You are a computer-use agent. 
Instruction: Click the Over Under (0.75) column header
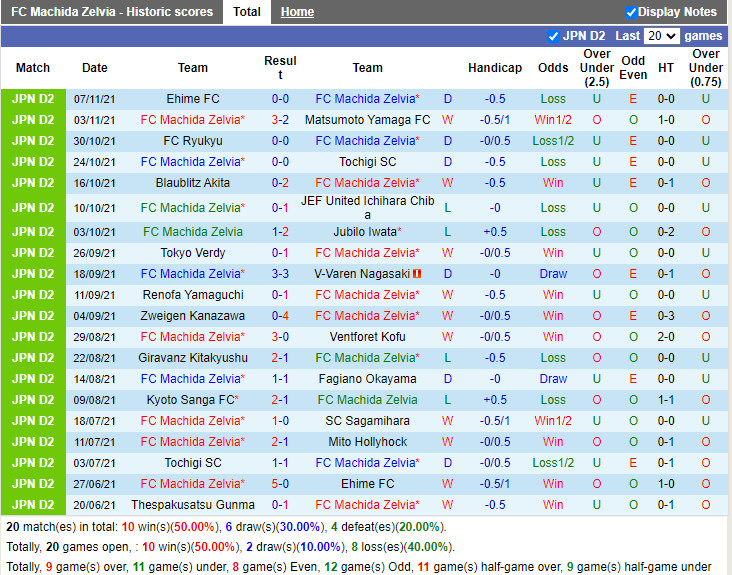point(705,68)
